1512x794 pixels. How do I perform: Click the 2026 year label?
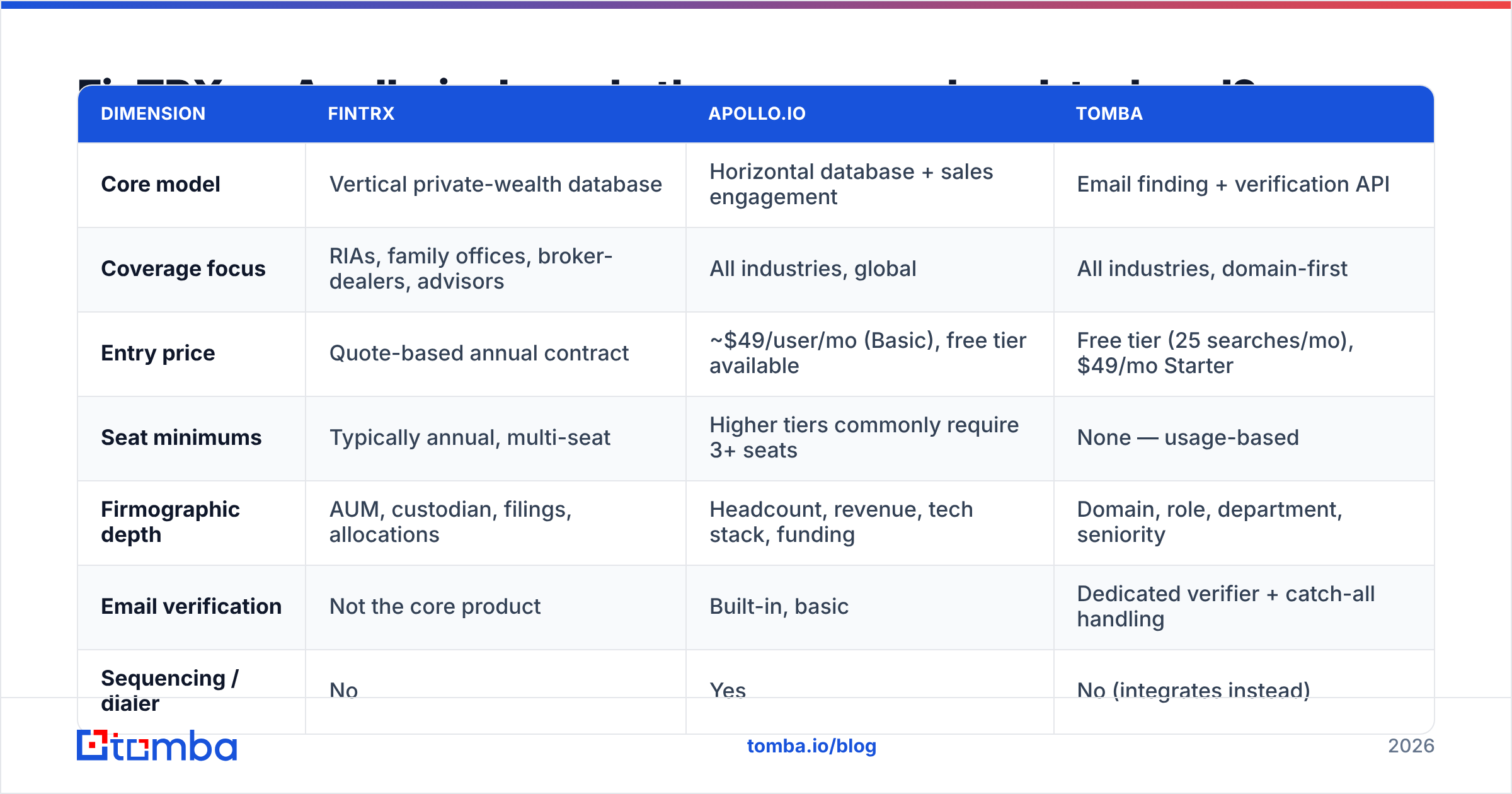point(1411,746)
